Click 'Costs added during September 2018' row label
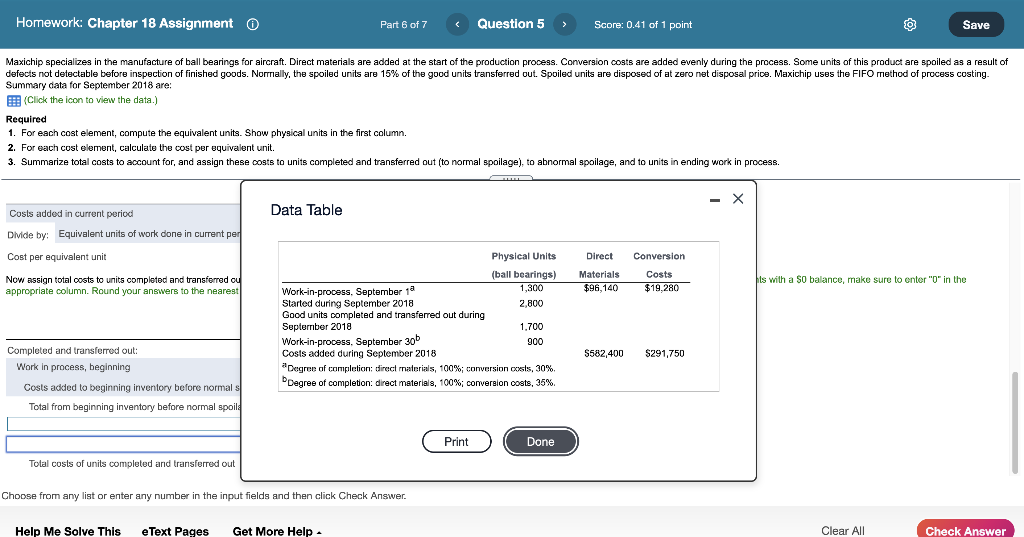The width and height of the screenshot is (1024, 537). tap(359, 353)
